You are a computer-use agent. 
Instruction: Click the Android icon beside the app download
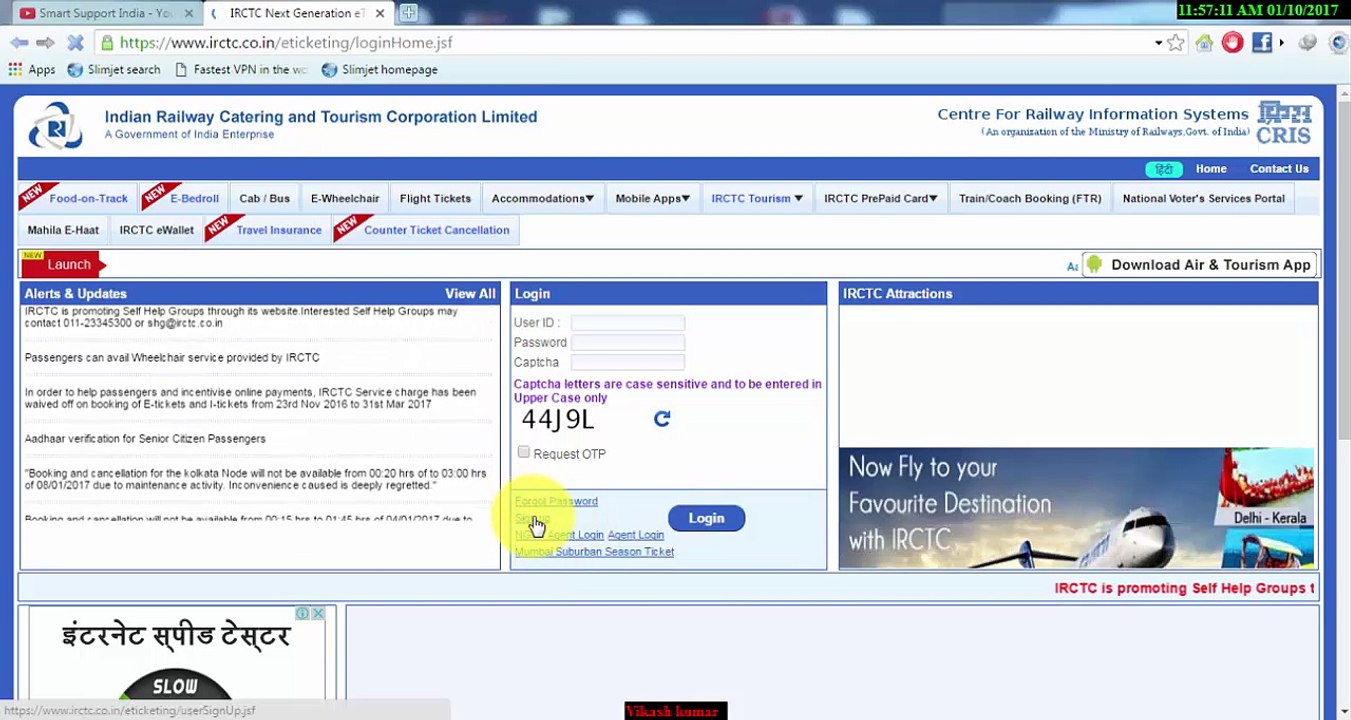(x=1094, y=265)
